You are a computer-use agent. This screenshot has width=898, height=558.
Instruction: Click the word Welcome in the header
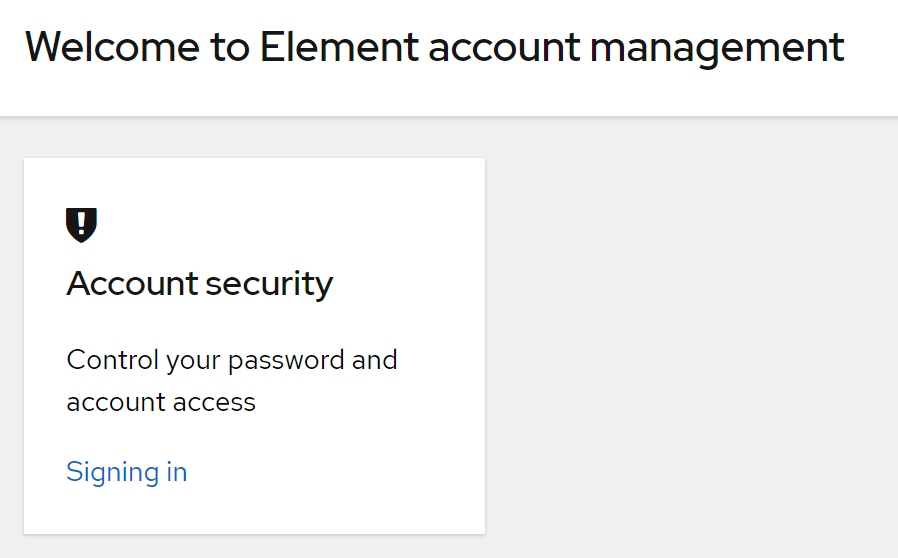tap(112, 47)
